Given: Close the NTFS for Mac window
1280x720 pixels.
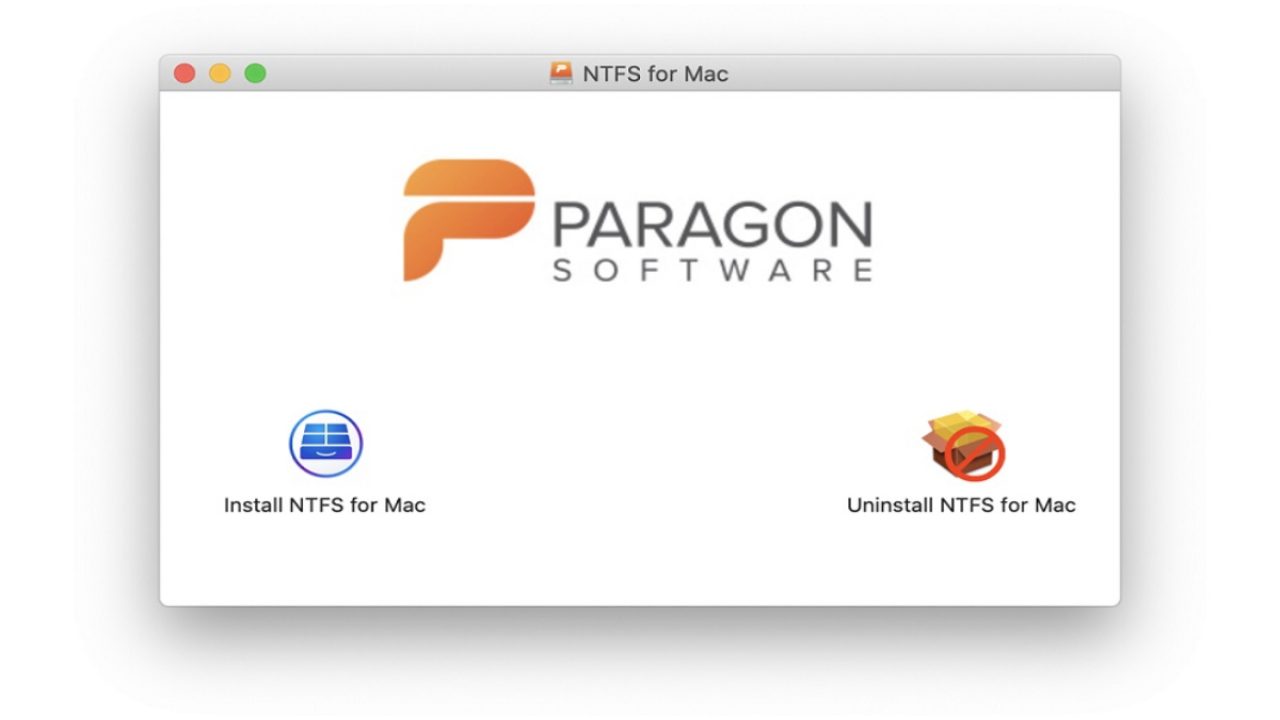Looking at the screenshot, I should [184, 73].
